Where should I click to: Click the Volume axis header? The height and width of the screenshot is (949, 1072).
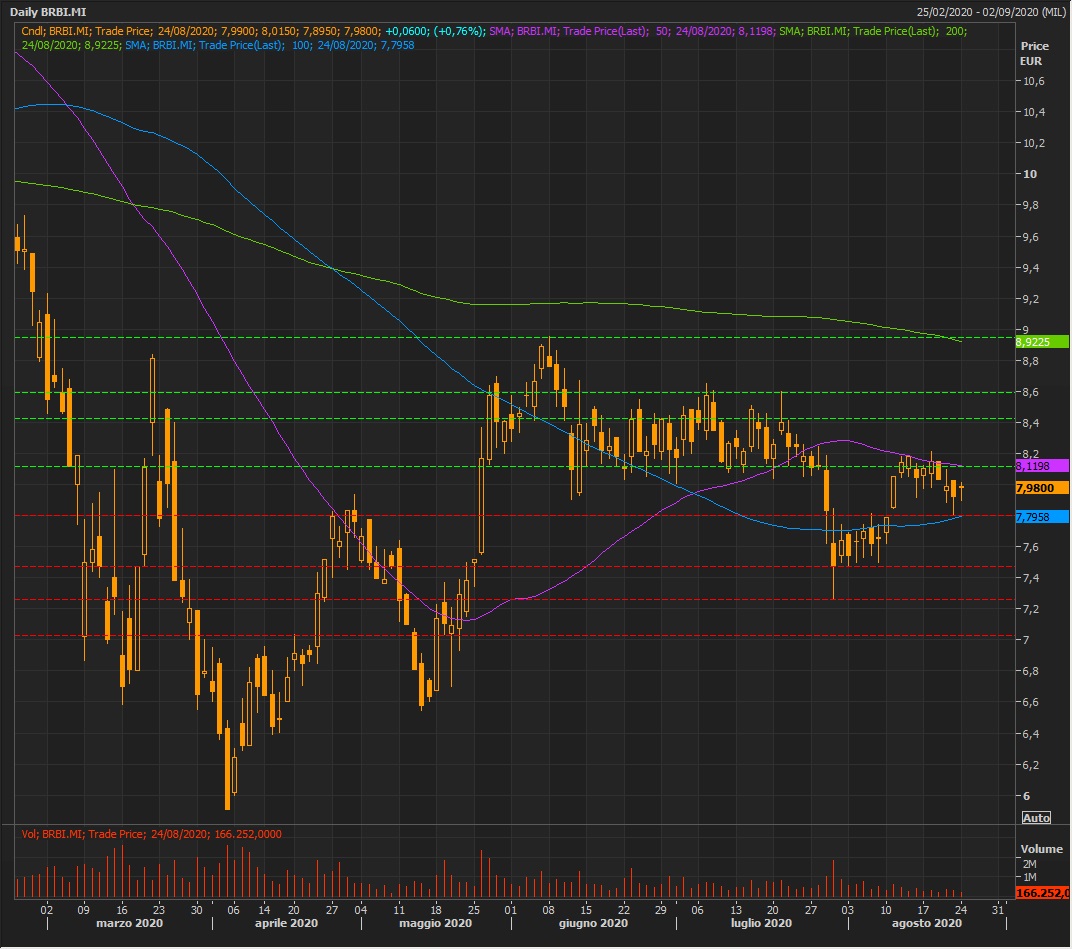point(1039,846)
